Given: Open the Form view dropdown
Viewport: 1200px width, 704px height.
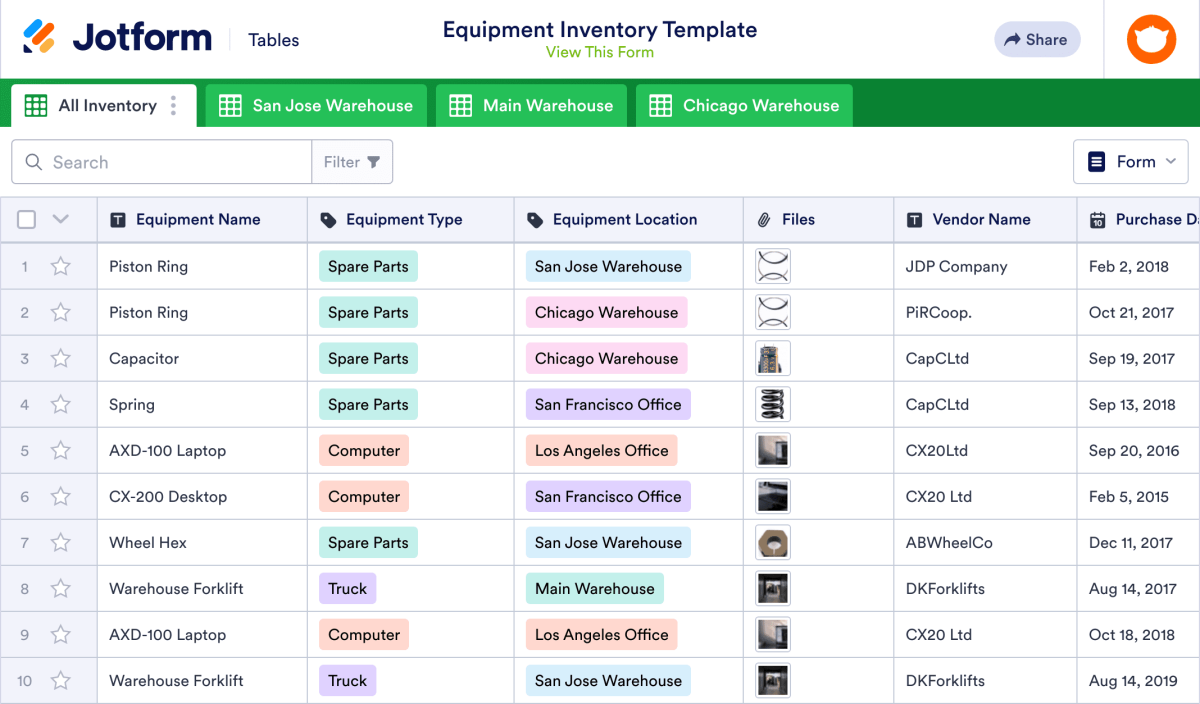Looking at the screenshot, I should point(1131,161).
